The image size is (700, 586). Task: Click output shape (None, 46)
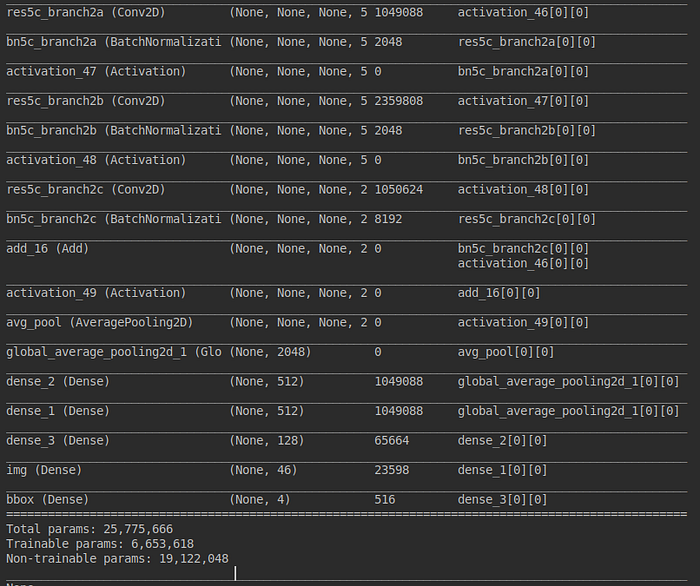pyautogui.click(x=263, y=470)
